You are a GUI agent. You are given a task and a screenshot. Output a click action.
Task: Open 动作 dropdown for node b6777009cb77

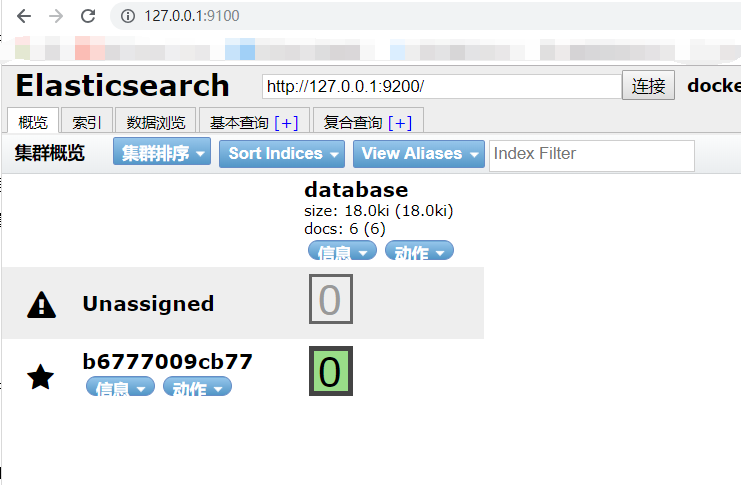click(x=197, y=387)
